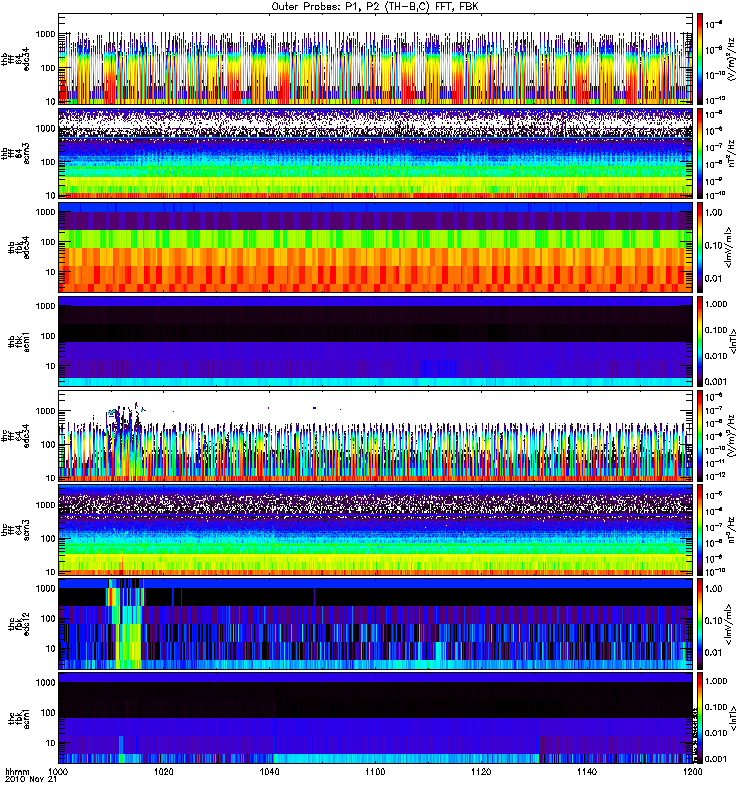
Task: Click the thc fbk scm1 panel color bar
Action: (700, 718)
